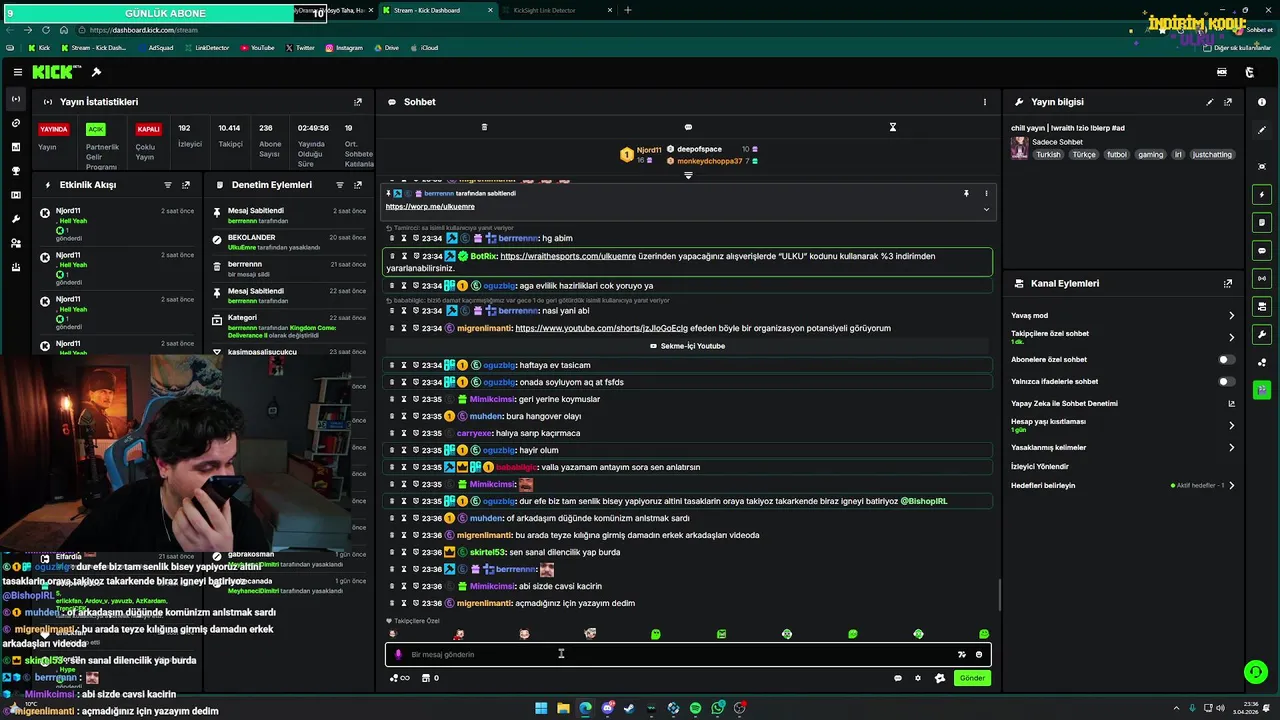Expand Yavaş mod settings
The width and height of the screenshot is (1280, 720).
[x=1231, y=316]
